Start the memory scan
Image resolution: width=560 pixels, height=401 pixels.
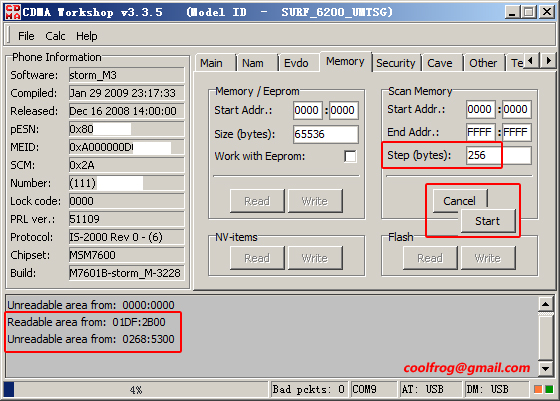[x=488, y=221]
